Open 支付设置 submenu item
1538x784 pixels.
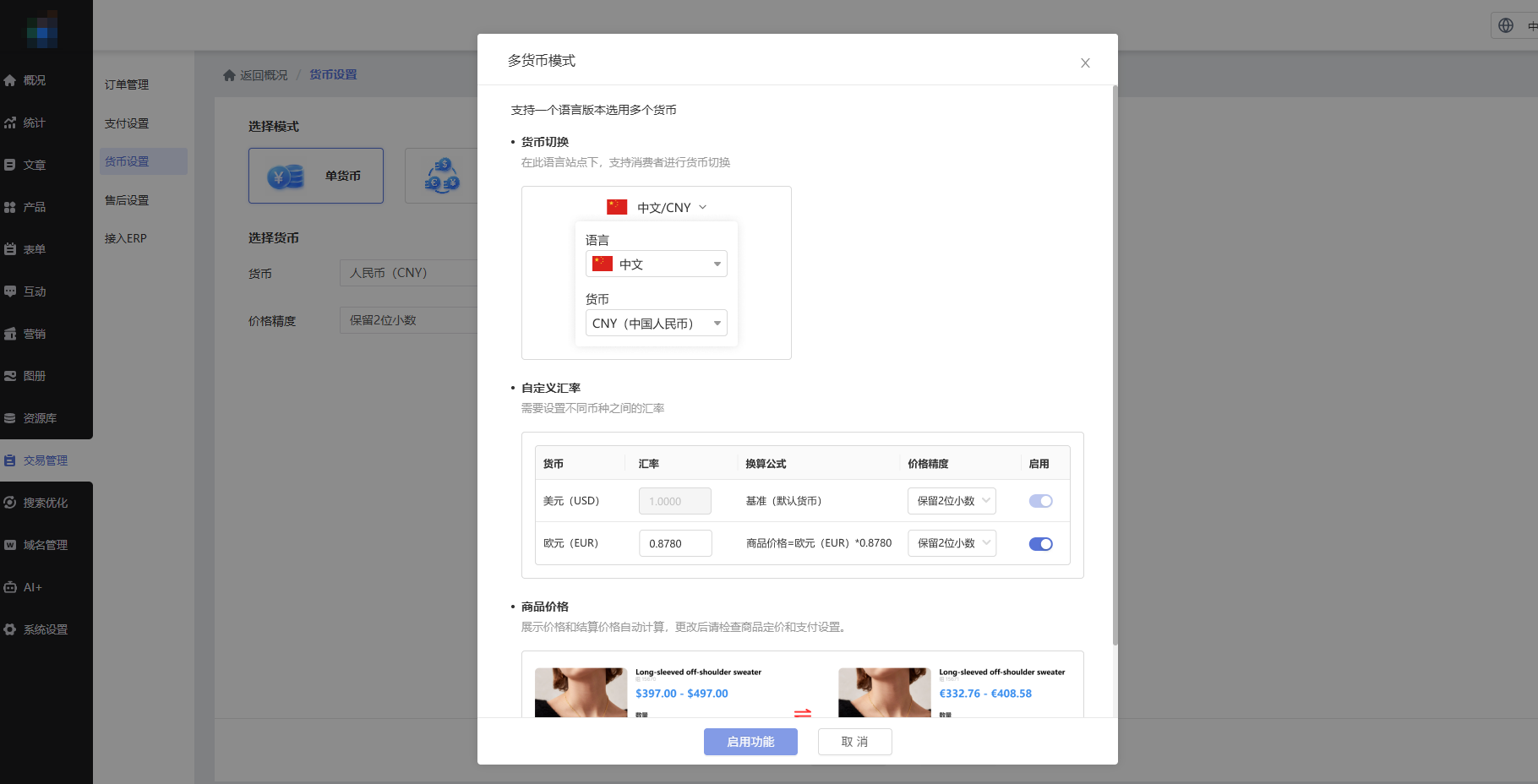(x=127, y=123)
